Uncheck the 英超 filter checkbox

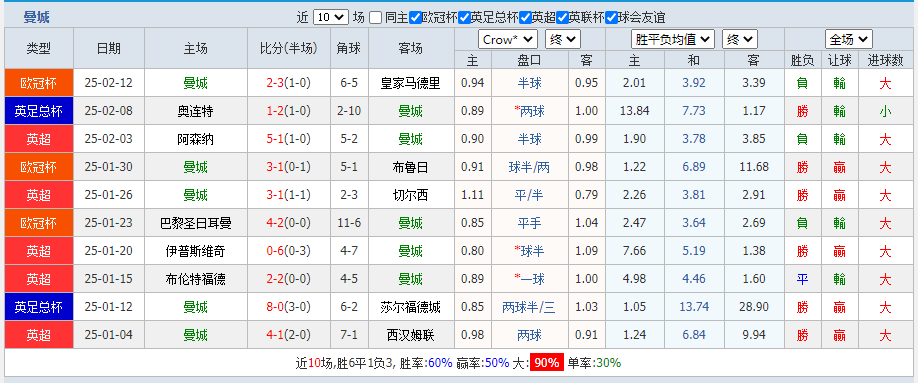click(x=525, y=18)
